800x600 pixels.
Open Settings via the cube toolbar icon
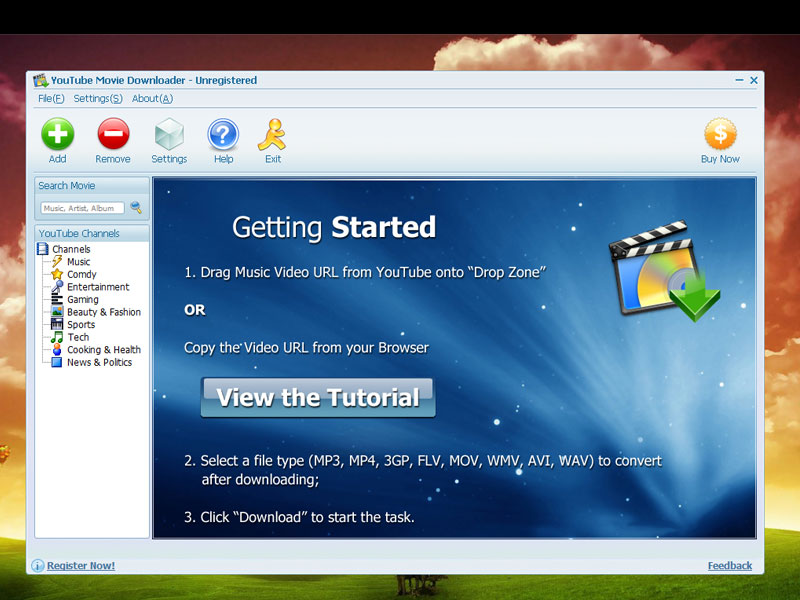pos(169,134)
